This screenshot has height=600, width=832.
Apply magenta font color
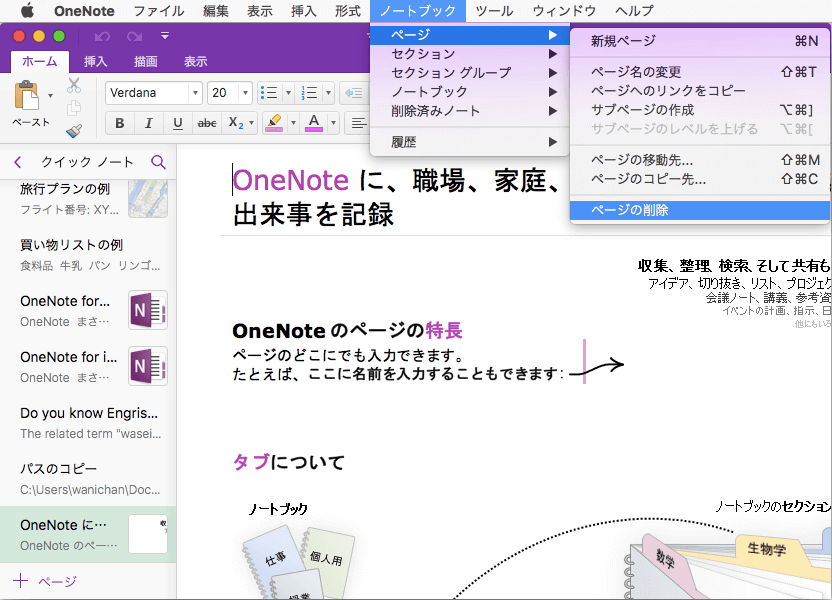coord(314,123)
